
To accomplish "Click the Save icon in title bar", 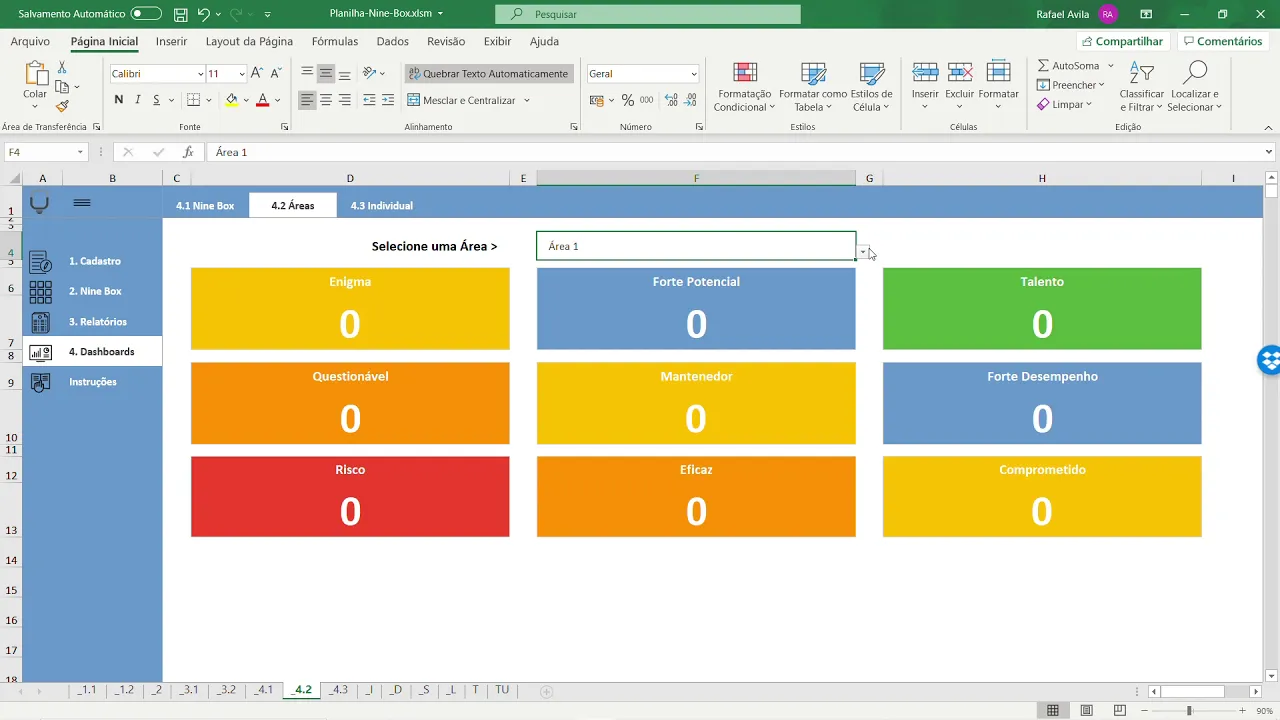I will click(180, 14).
